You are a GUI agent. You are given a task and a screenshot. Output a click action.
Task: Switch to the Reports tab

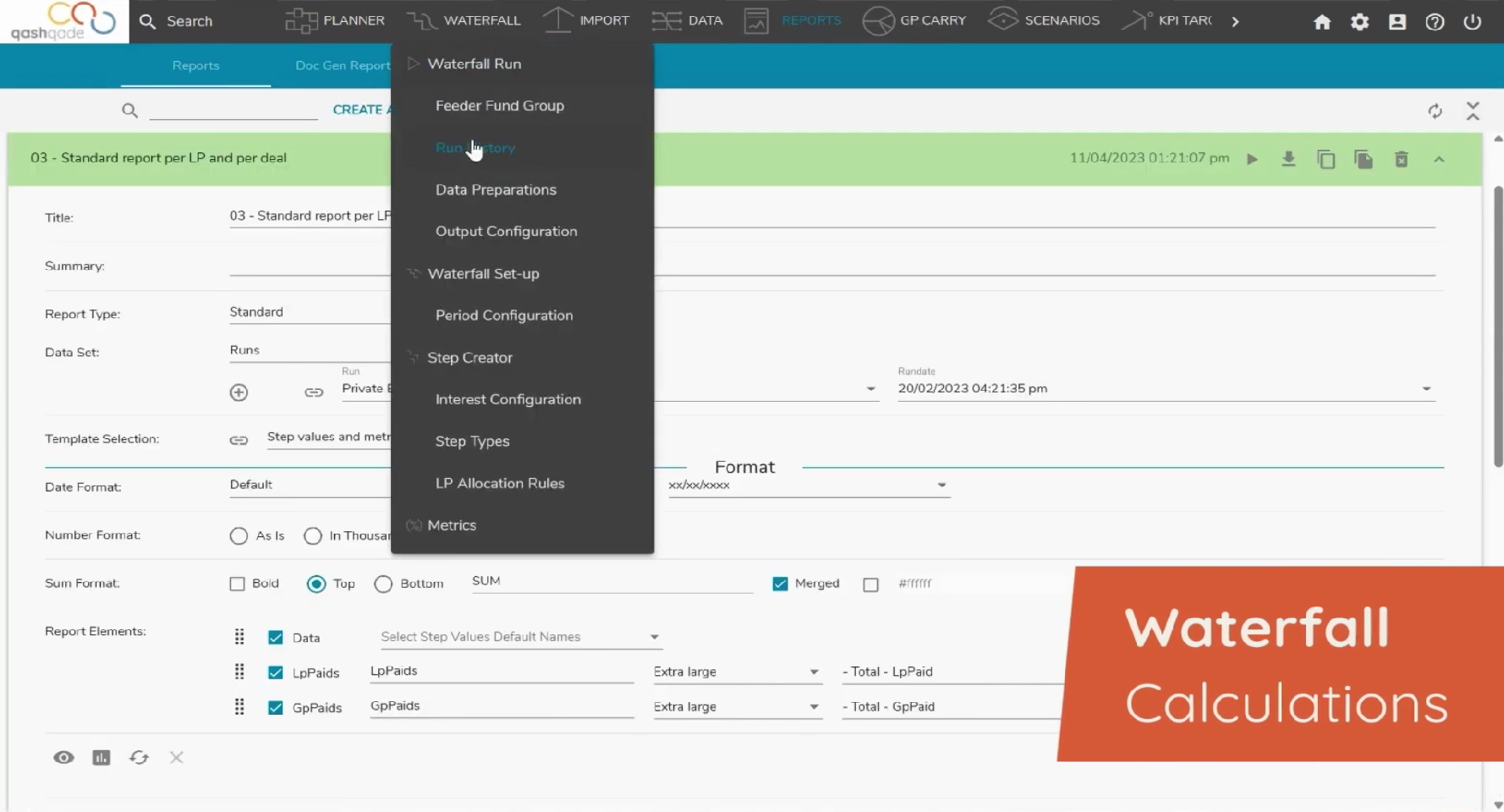coord(195,65)
